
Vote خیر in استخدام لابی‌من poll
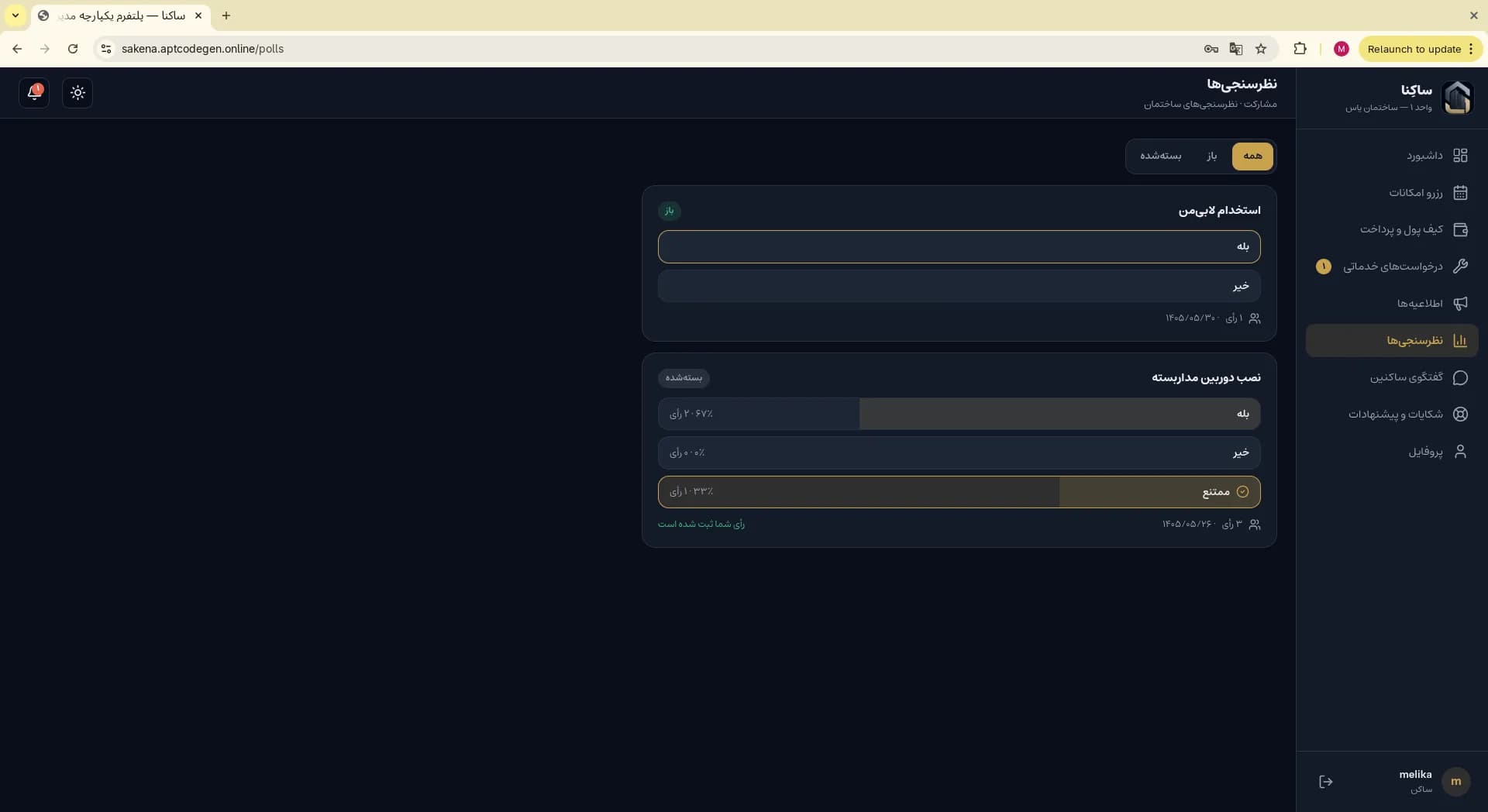(959, 286)
